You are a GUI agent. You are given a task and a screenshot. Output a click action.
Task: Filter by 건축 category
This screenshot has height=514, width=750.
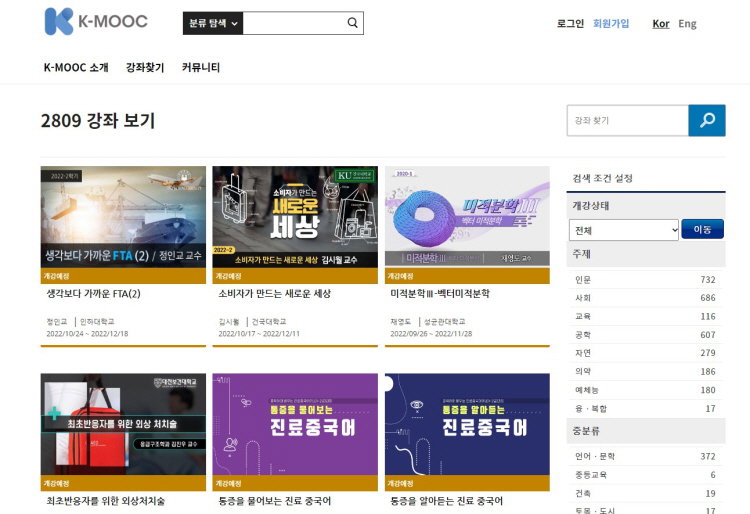coord(645,493)
